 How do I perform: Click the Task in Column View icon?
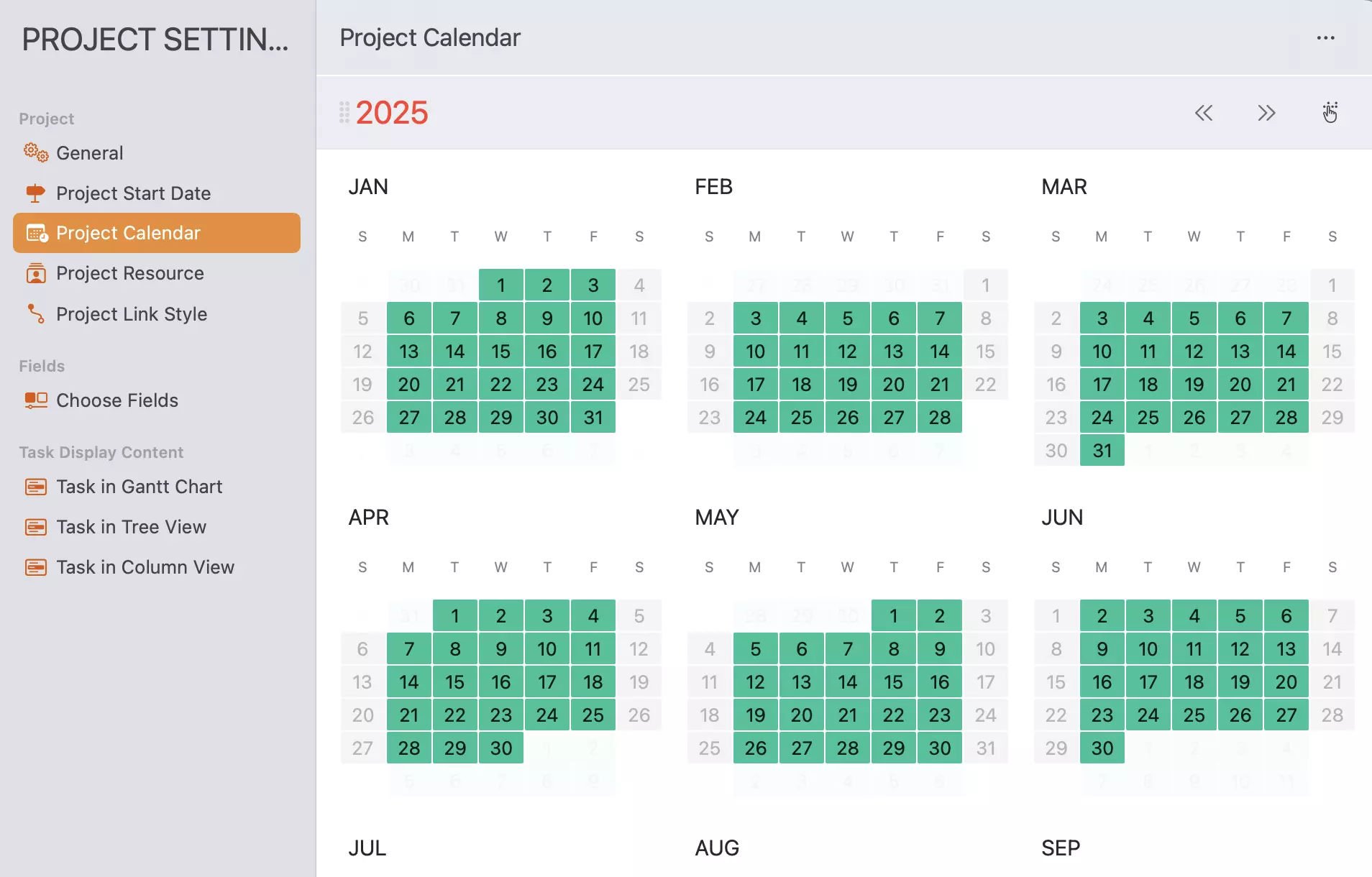click(35, 567)
